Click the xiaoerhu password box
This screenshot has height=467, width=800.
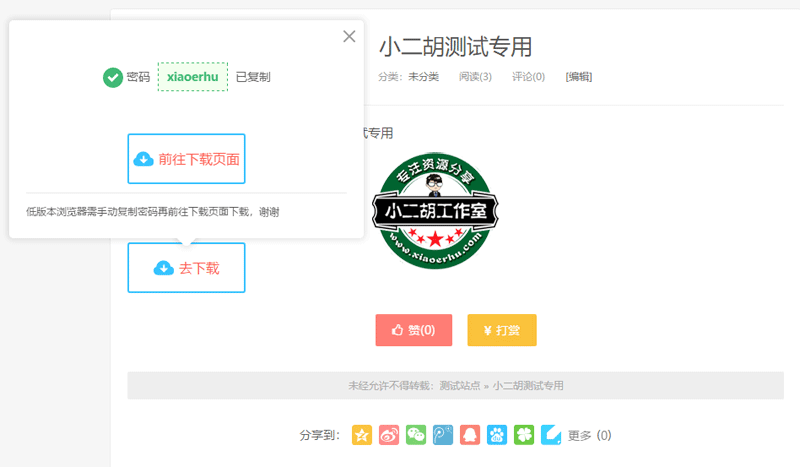point(193,77)
